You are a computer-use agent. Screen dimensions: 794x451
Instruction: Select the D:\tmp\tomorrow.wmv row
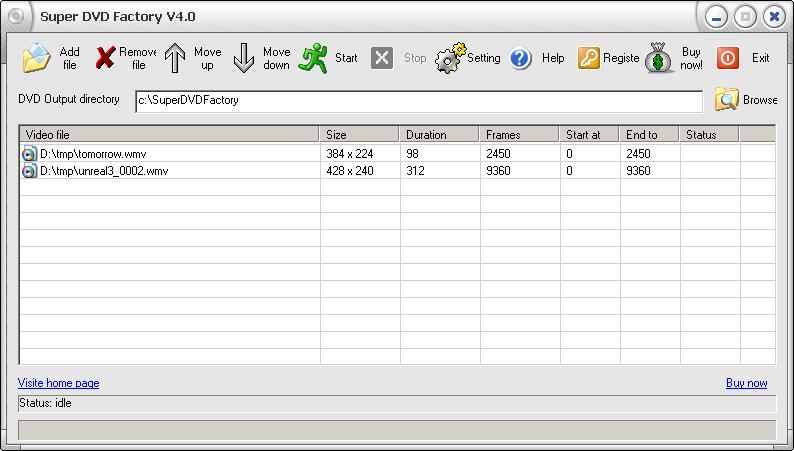(398, 153)
